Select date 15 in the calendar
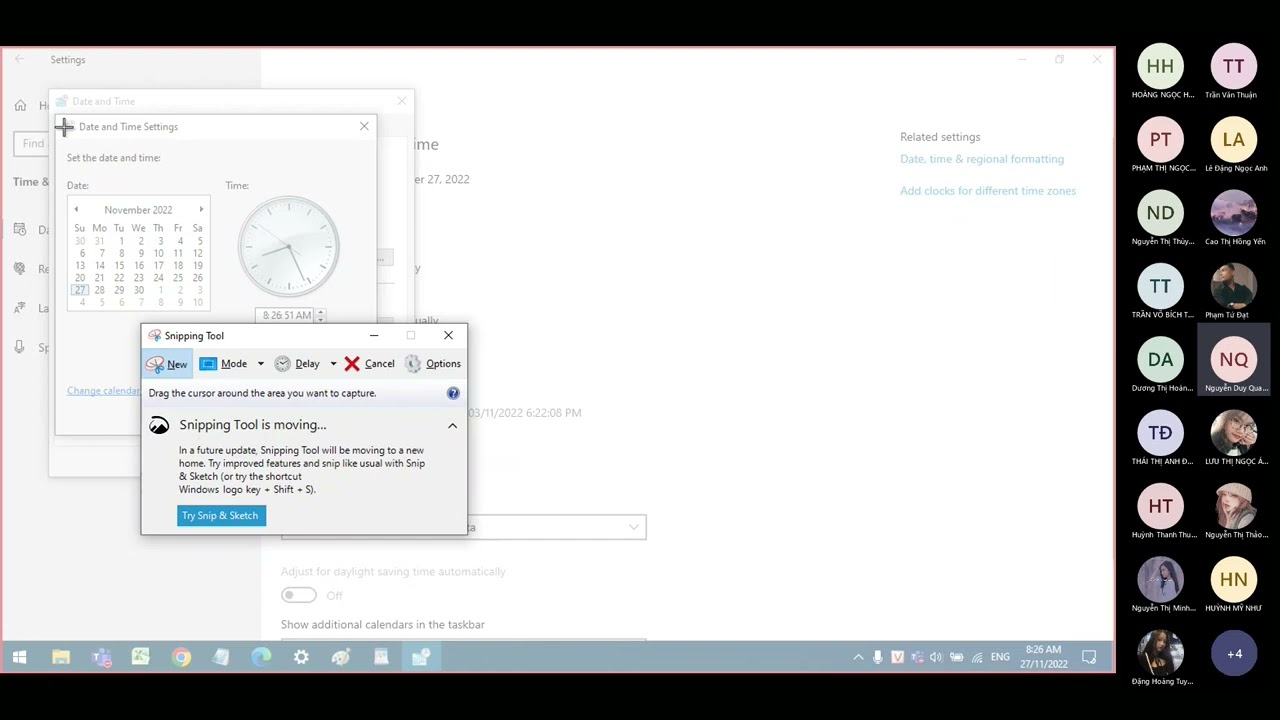1280x720 pixels. pos(119,266)
